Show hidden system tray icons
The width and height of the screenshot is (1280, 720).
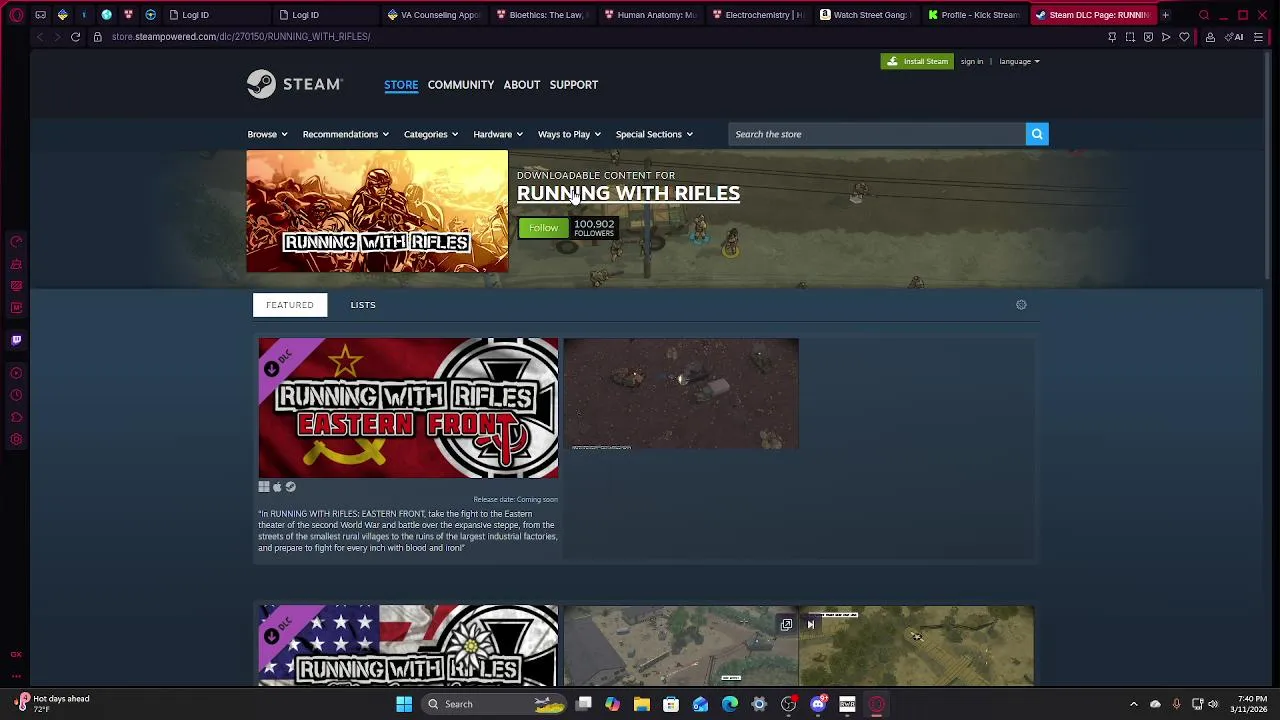(1133, 704)
